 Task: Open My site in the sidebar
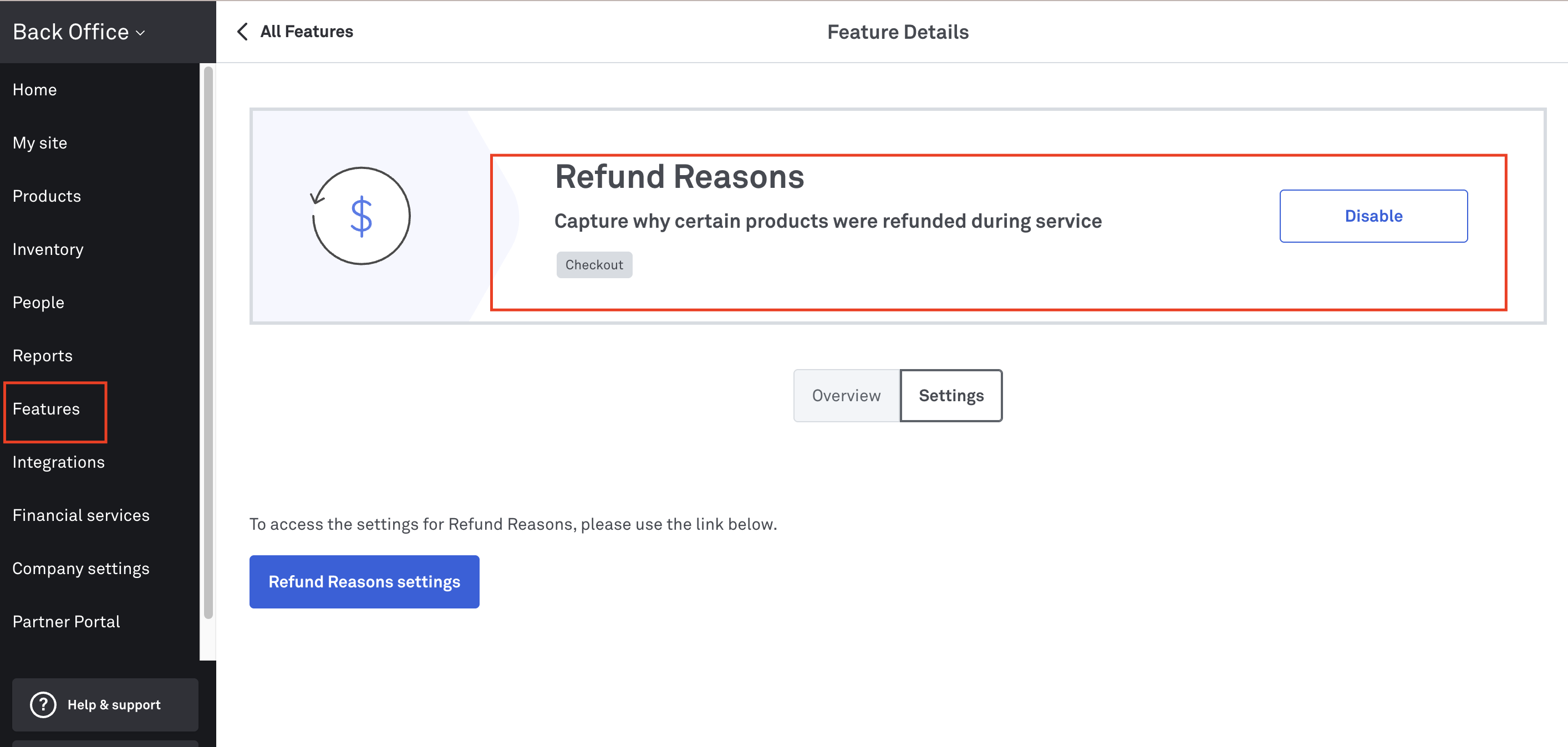click(40, 143)
